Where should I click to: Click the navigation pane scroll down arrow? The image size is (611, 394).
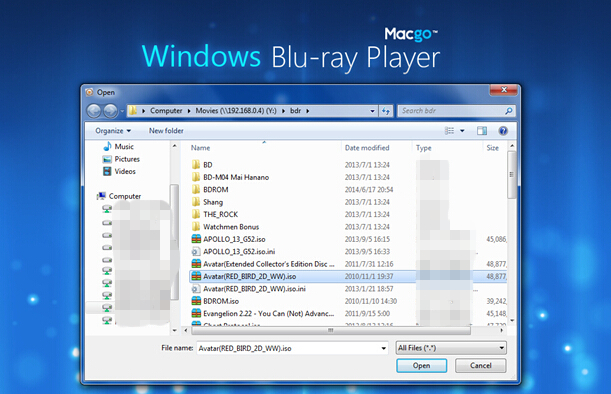(175, 330)
